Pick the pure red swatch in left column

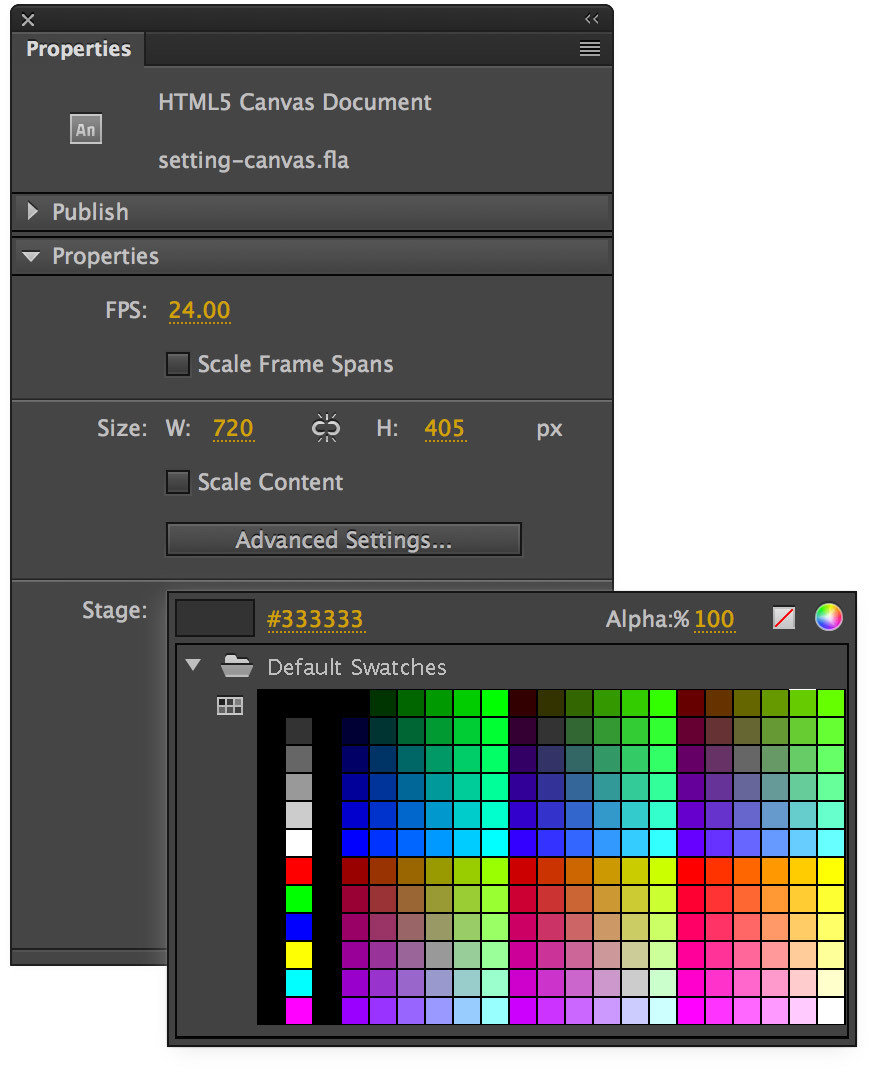coord(299,871)
